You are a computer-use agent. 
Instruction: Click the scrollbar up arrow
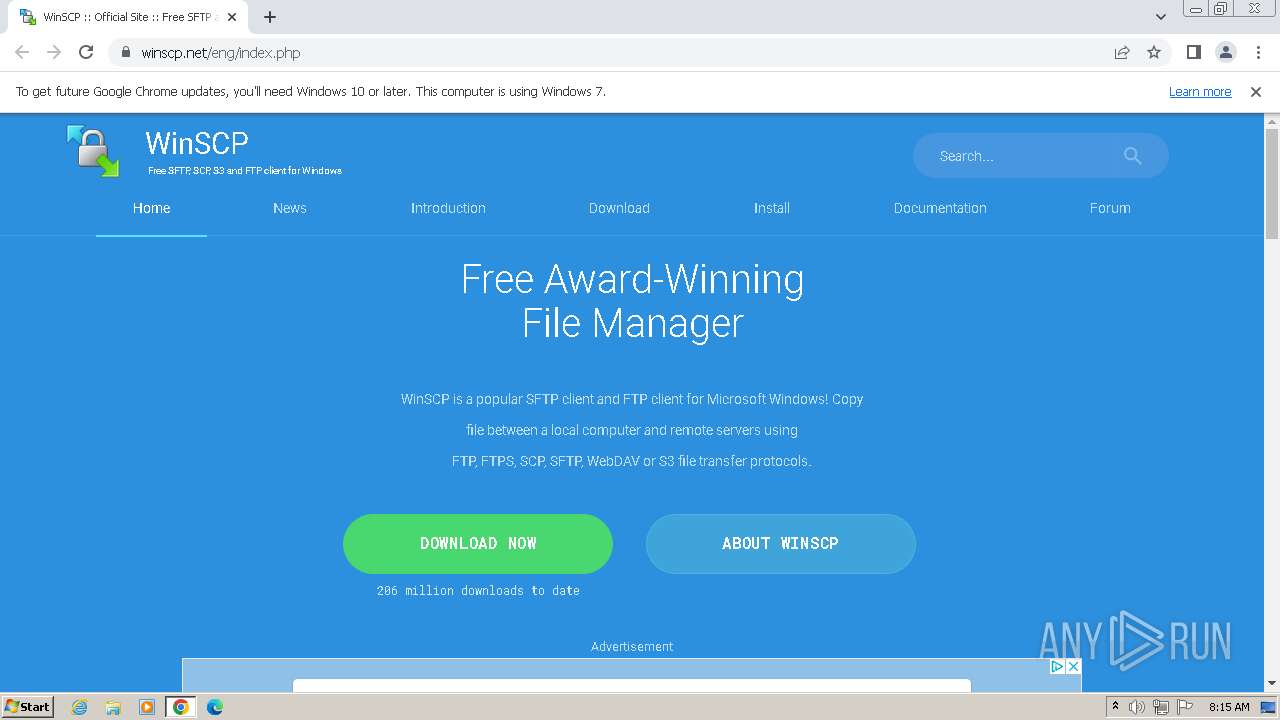click(1272, 121)
